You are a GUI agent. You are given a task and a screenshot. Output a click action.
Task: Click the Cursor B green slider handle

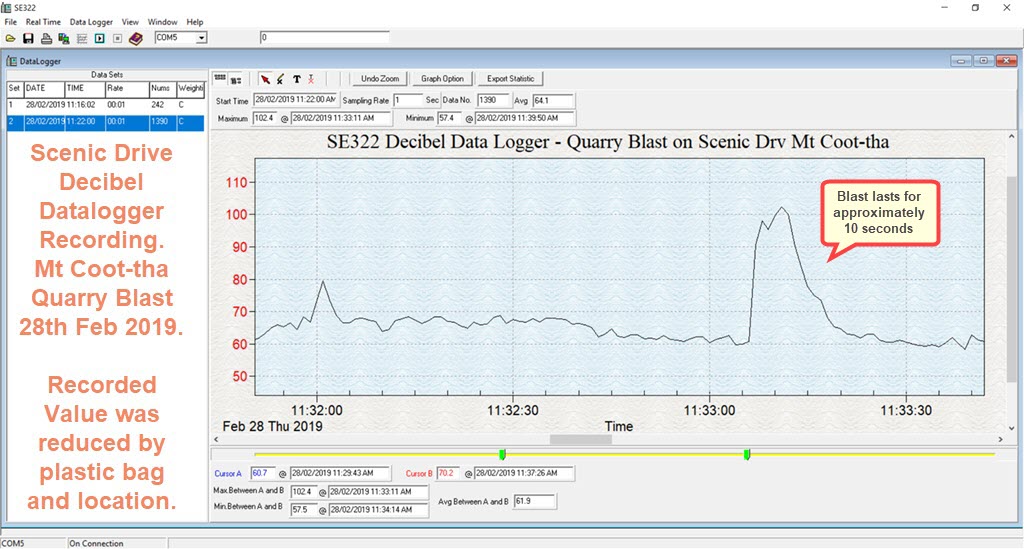(x=746, y=454)
